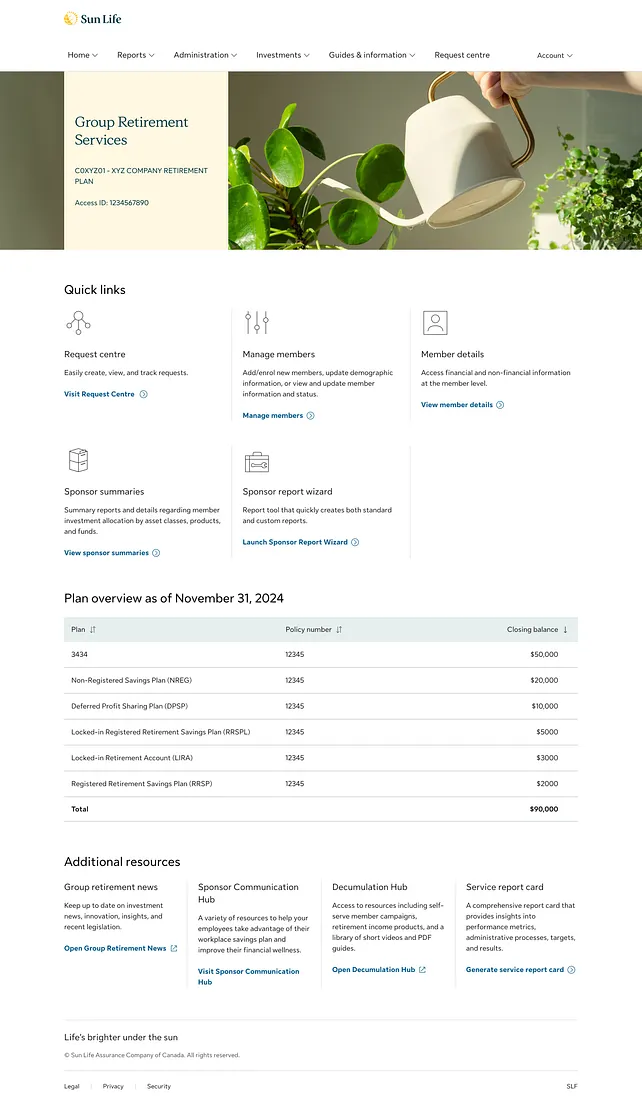Click the Request centre network icon
The image size is (642, 1109).
(78, 323)
